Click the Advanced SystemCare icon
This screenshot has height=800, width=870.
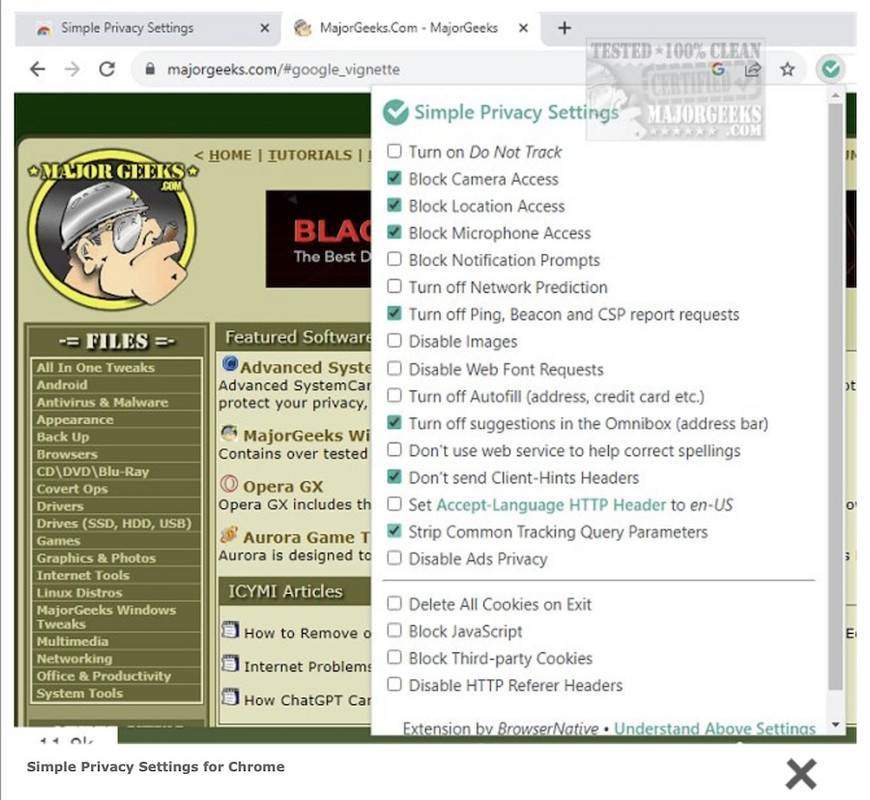pyautogui.click(x=230, y=364)
